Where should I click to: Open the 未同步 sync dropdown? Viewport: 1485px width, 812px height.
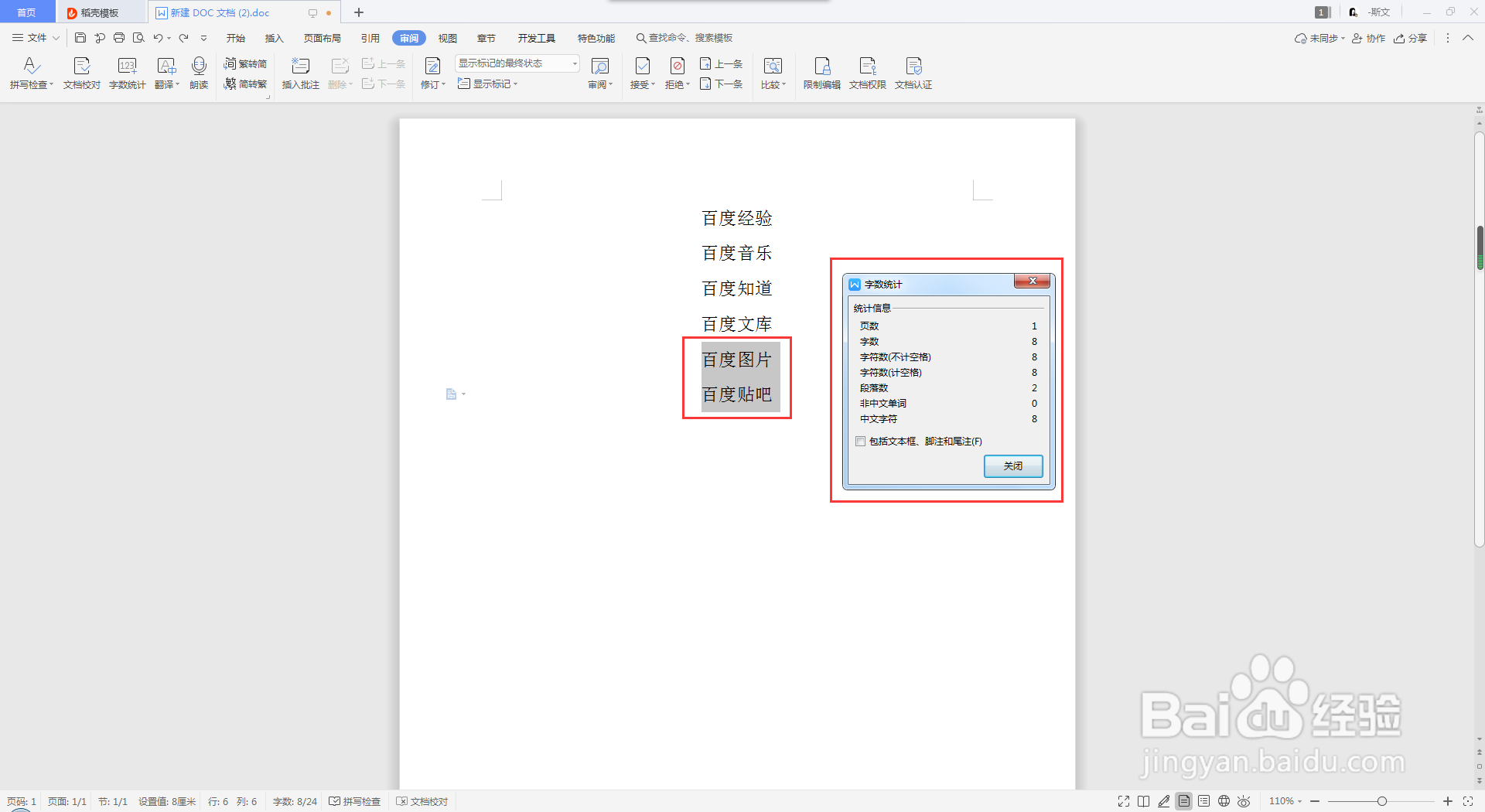pos(1320,38)
